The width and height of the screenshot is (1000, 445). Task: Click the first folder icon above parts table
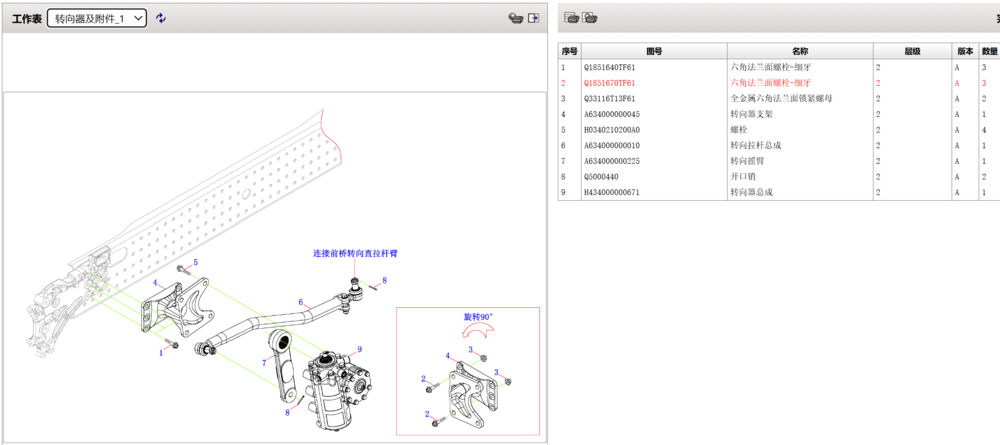point(571,17)
